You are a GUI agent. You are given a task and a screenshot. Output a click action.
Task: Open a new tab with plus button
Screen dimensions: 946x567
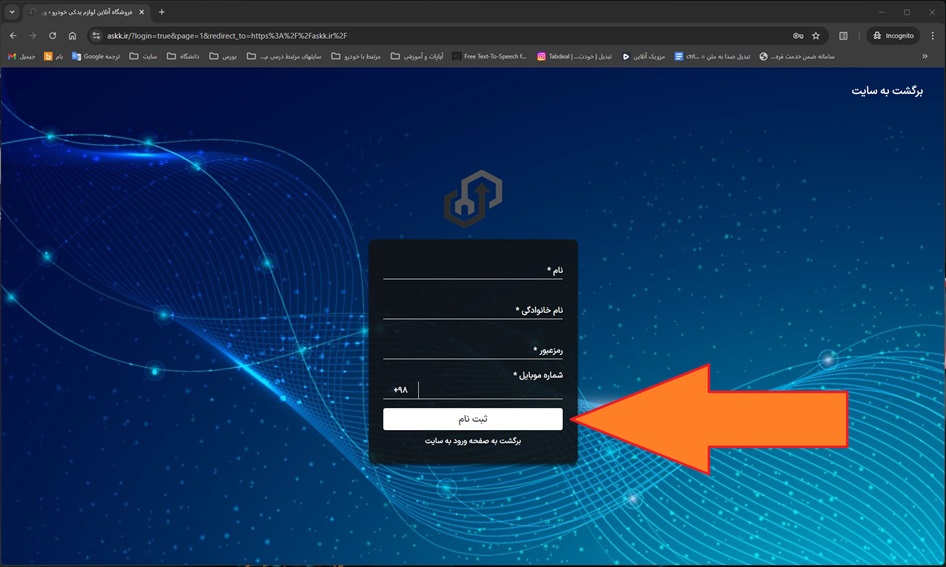(162, 12)
